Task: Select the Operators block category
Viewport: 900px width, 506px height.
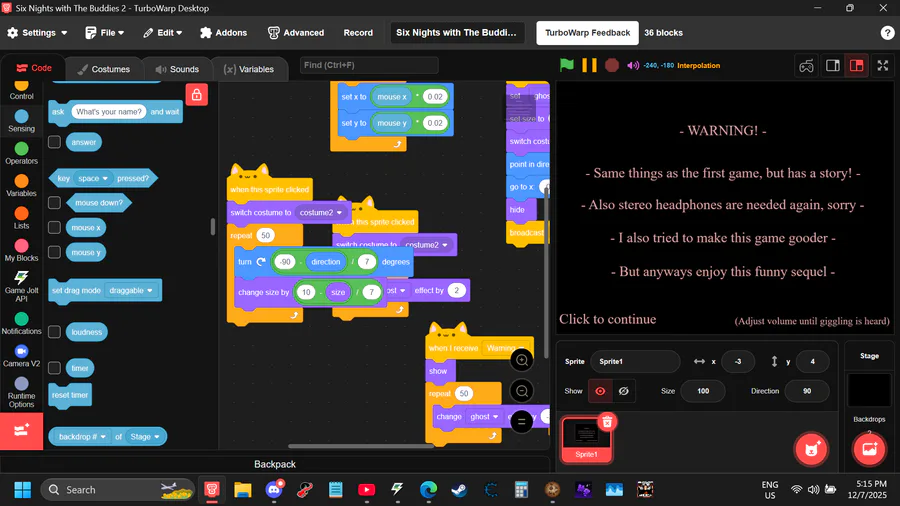Action: pyautogui.click(x=21, y=153)
